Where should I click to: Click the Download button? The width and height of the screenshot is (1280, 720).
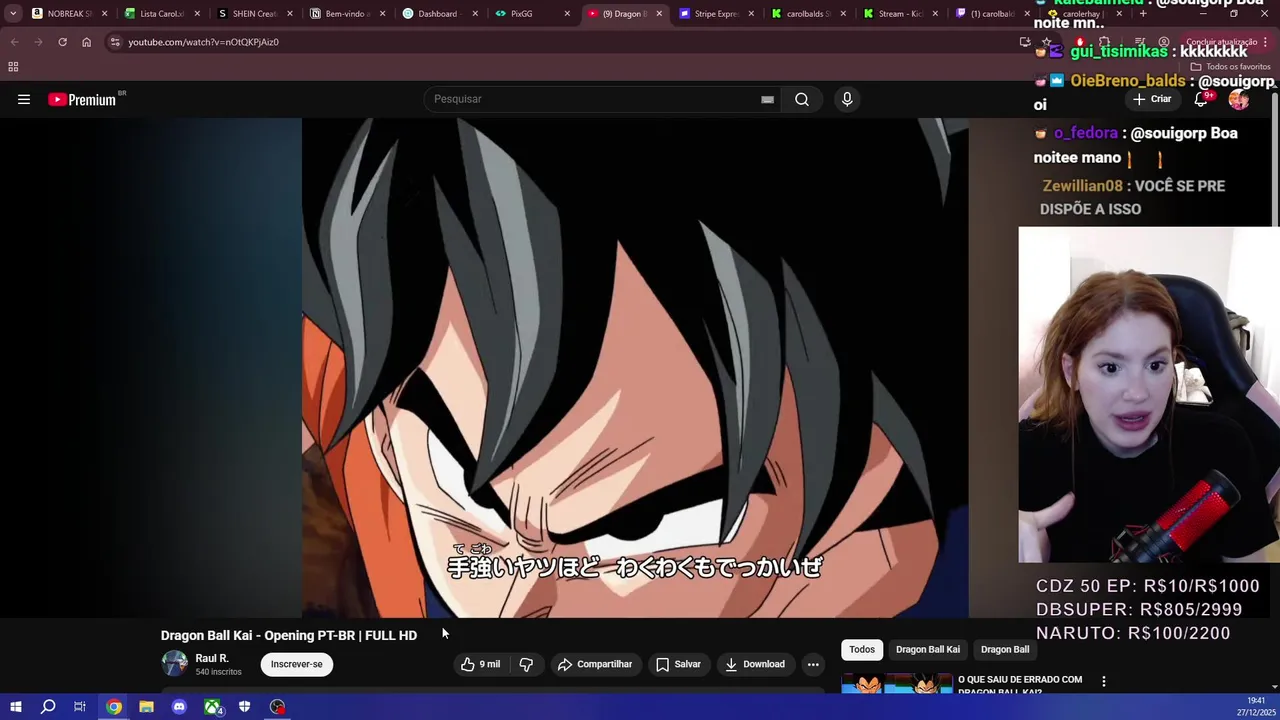755,664
